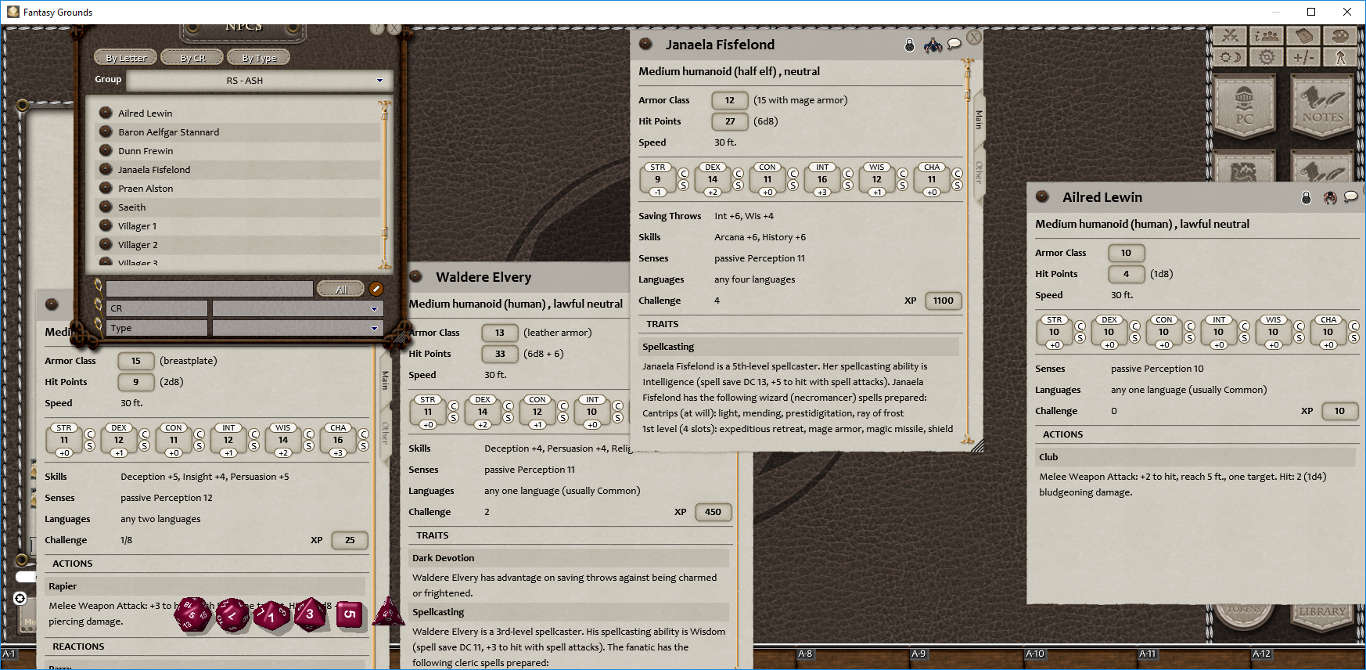Click the chat bubble on Janaela Fisfelond's sheet
The width and height of the screenshot is (1366, 670).
click(953, 44)
